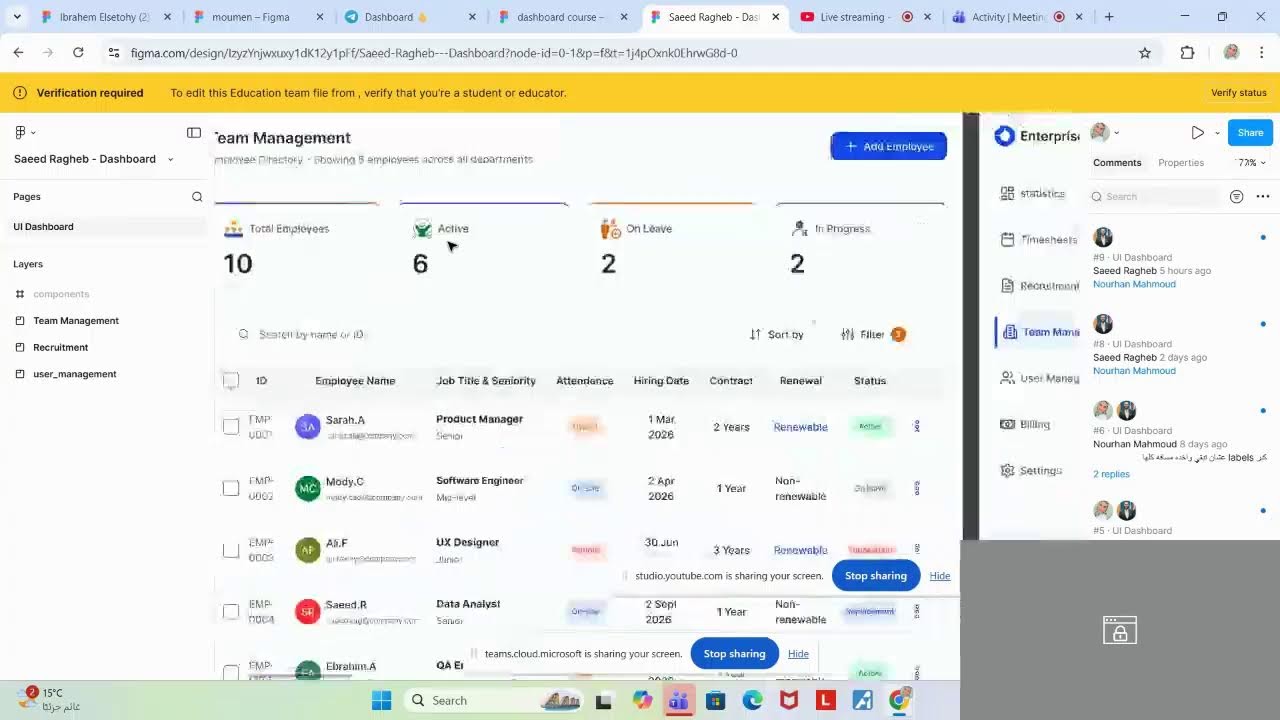
Task: Click the browser address bar URL
Action: pos(434,53)
